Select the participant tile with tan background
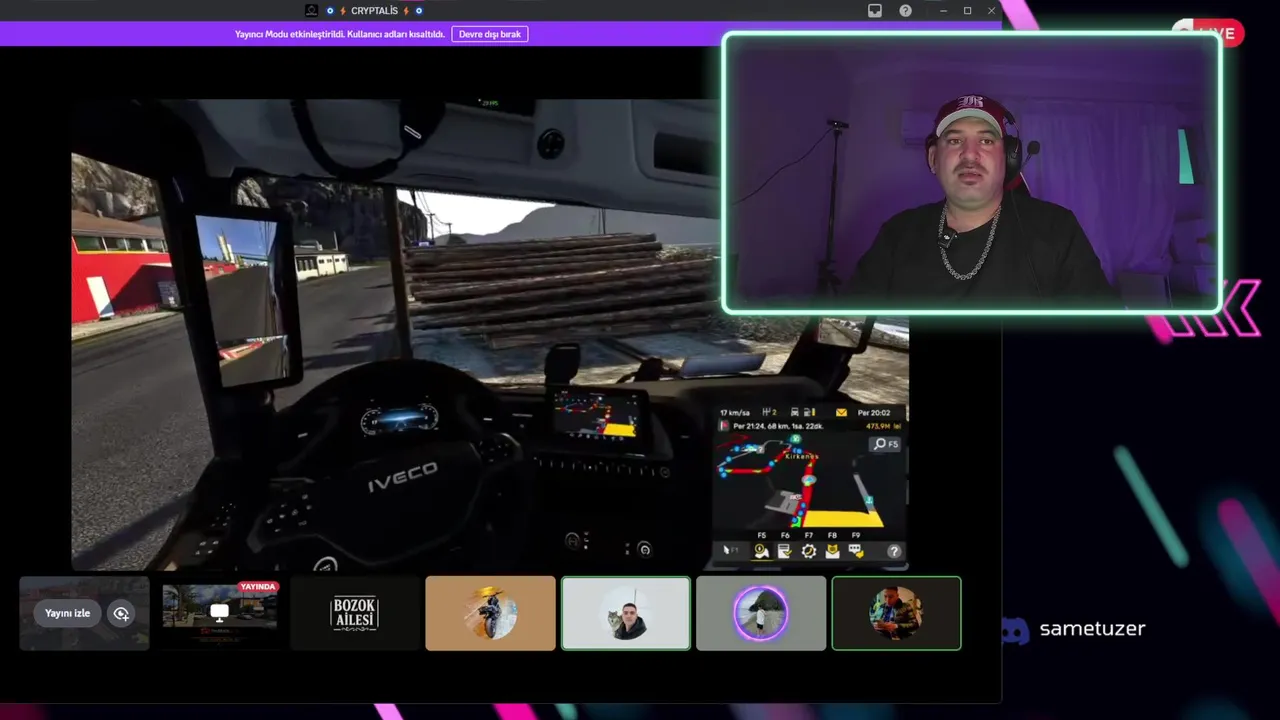 (x=490, y=613)
